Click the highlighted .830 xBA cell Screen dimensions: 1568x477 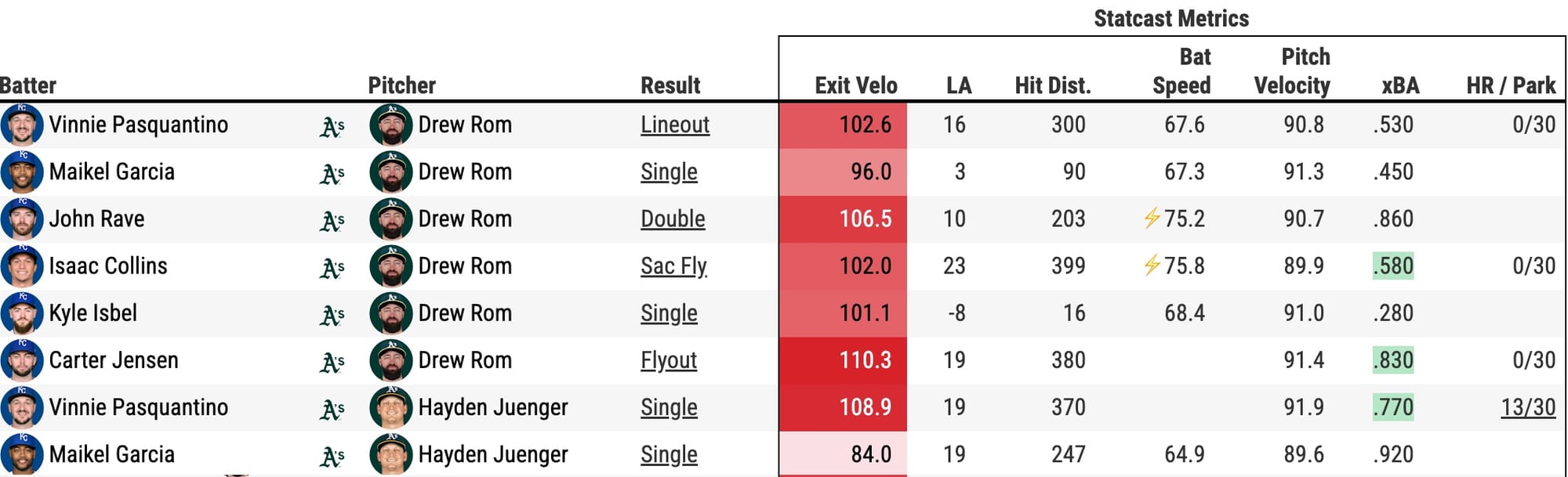(x=1393, y=360)
